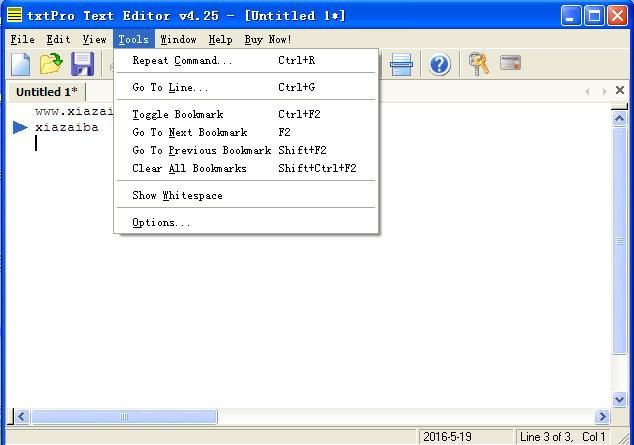This screenshot has height=445, width=634.
Task: Select Go To Previous Bookmark
Action: 246,150
